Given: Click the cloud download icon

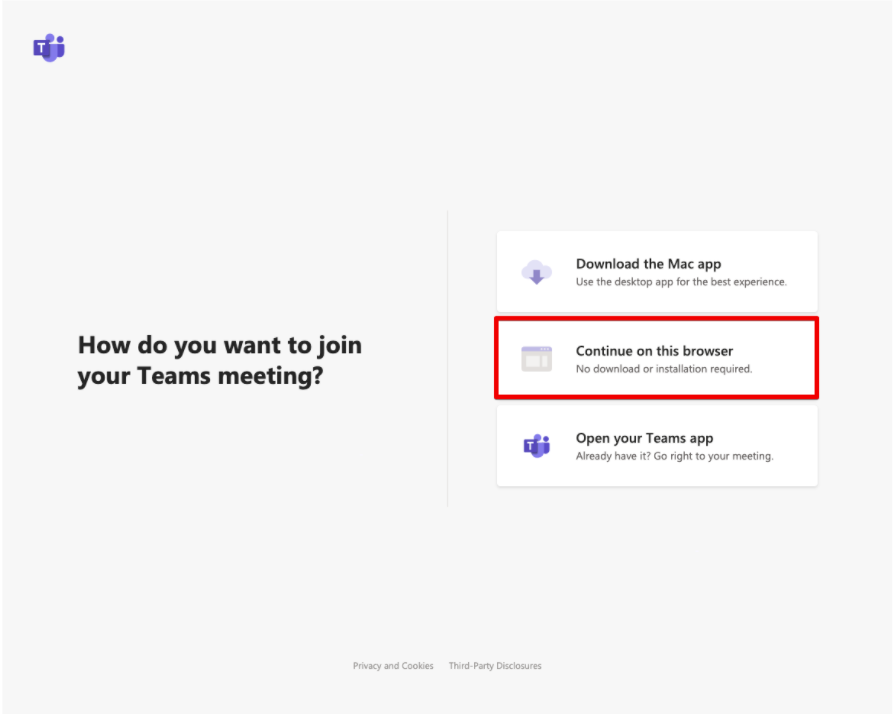Looking at the screenshot, I should (x=537, y=272).
